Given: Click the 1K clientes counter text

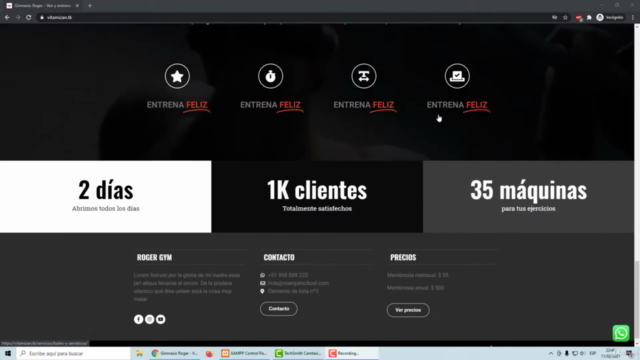Looking at the screenshot, I should tap(317, 190).
